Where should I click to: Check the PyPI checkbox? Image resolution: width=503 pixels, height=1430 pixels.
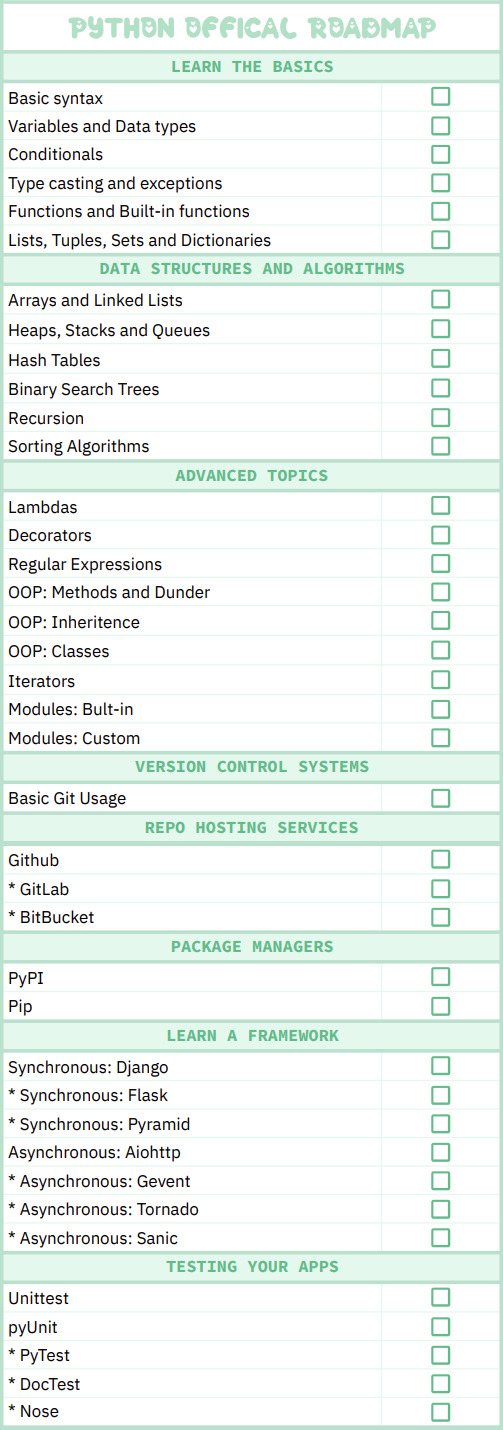(x=440, y=977)
